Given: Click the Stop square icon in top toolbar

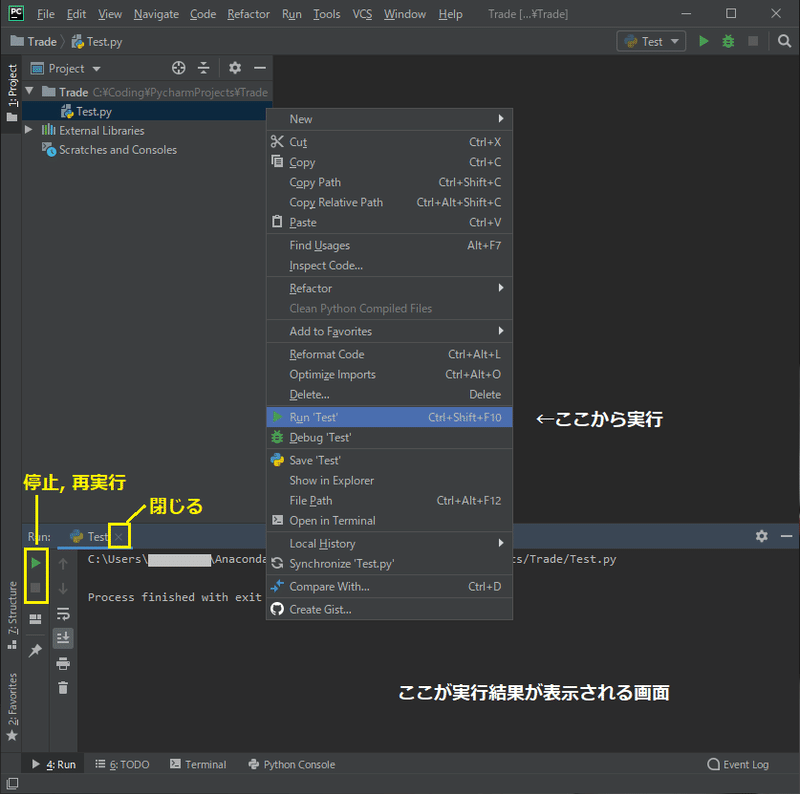Looking at the screenshot, I should (753, 41).
